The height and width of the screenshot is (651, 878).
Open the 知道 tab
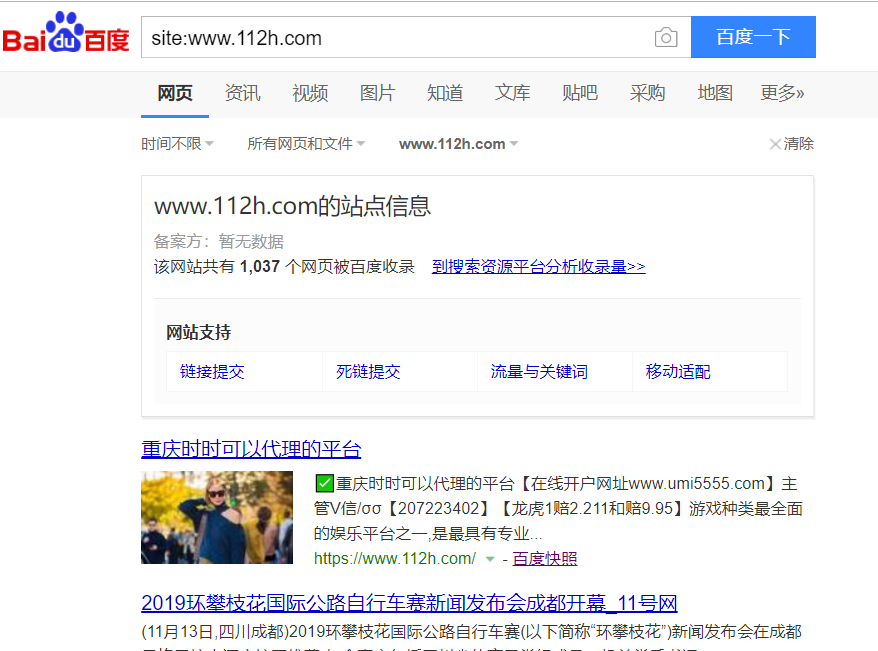click(445, 93)
